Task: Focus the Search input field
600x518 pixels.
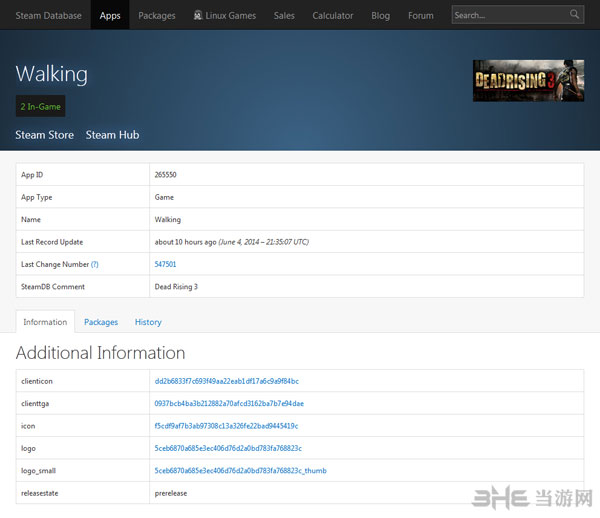Action: [508, 15]
